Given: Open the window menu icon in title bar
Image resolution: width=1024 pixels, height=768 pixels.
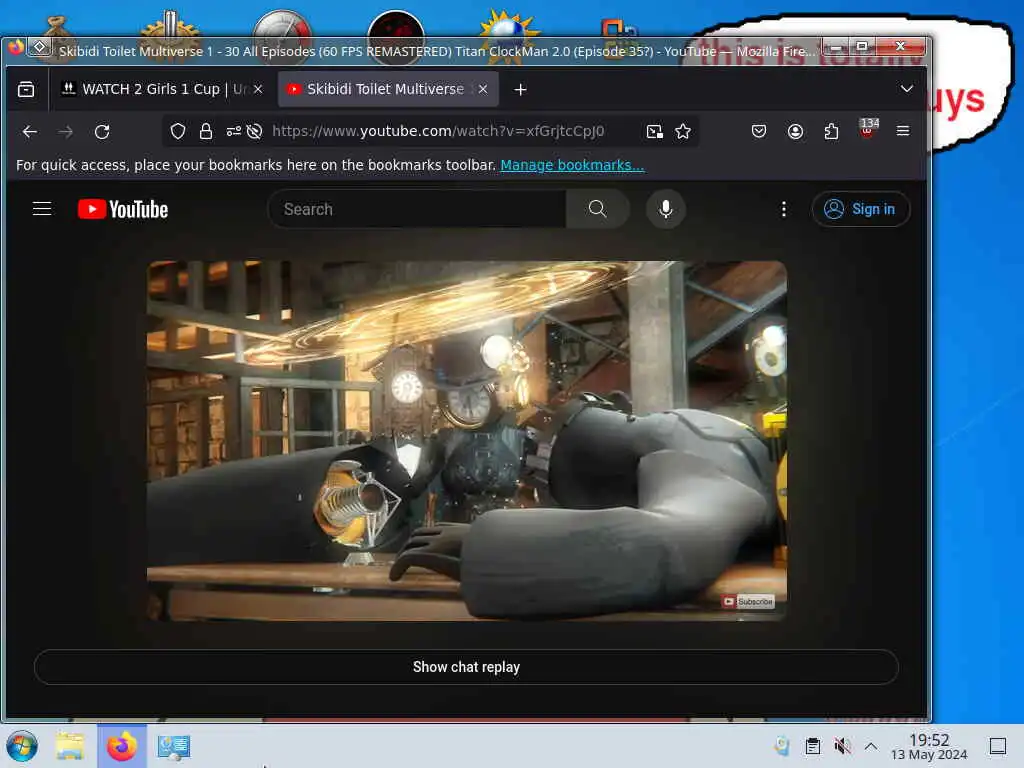Looking at the screenshot, I should click(x=39, y=47).
